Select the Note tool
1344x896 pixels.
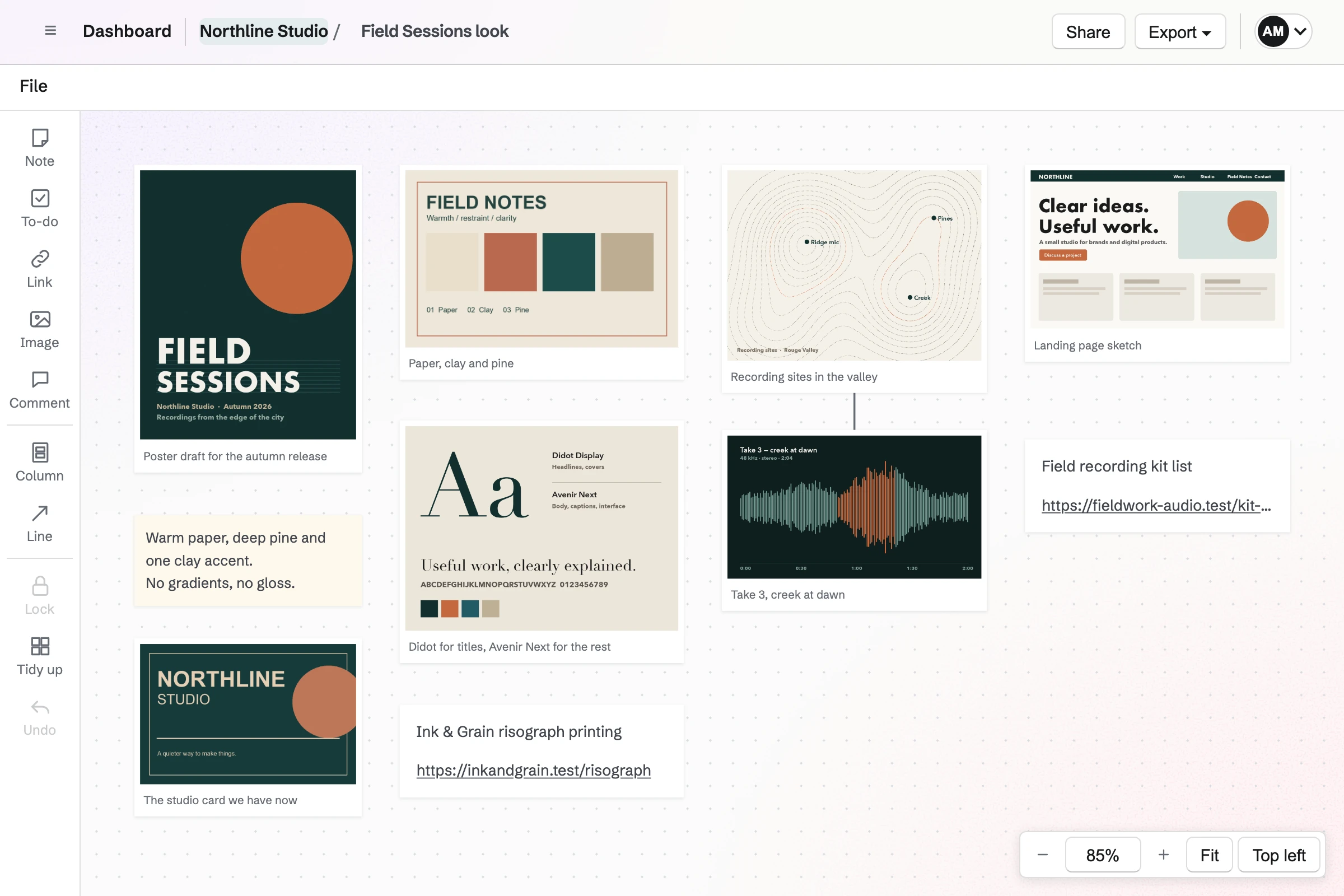pos(39,148)
